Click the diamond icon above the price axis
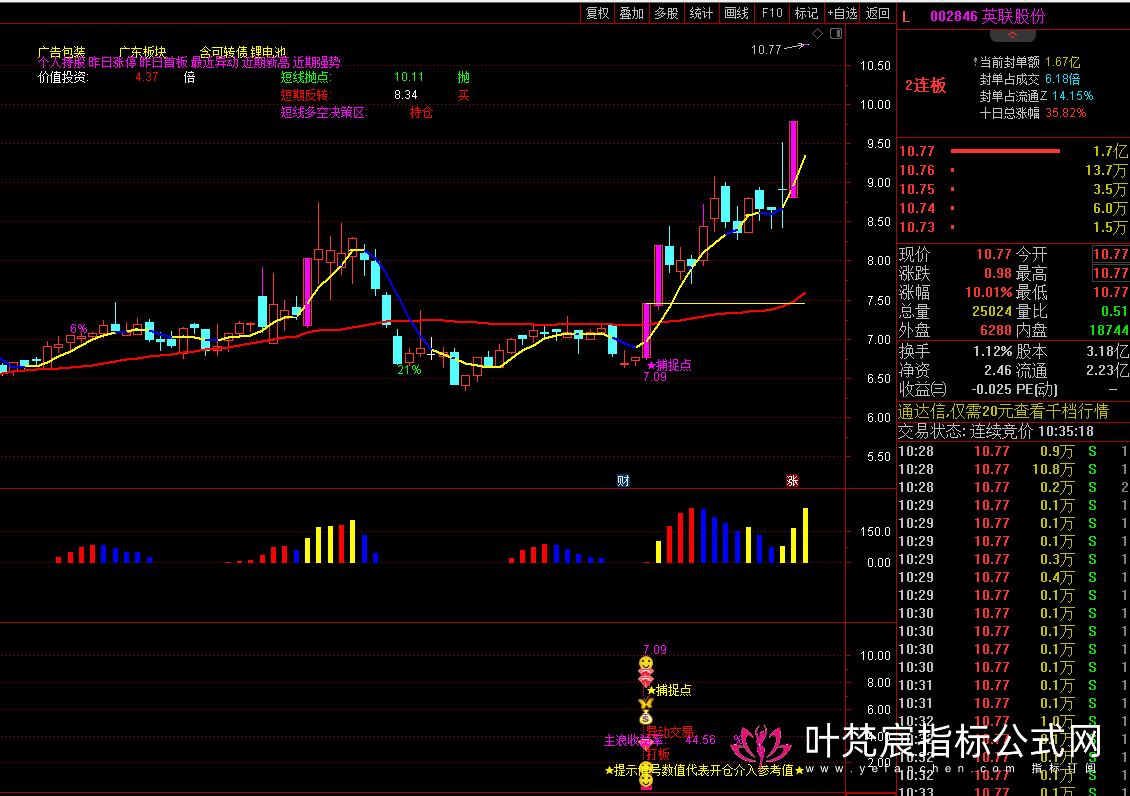This screenshot has width=1130, height=796. point(817,34)
